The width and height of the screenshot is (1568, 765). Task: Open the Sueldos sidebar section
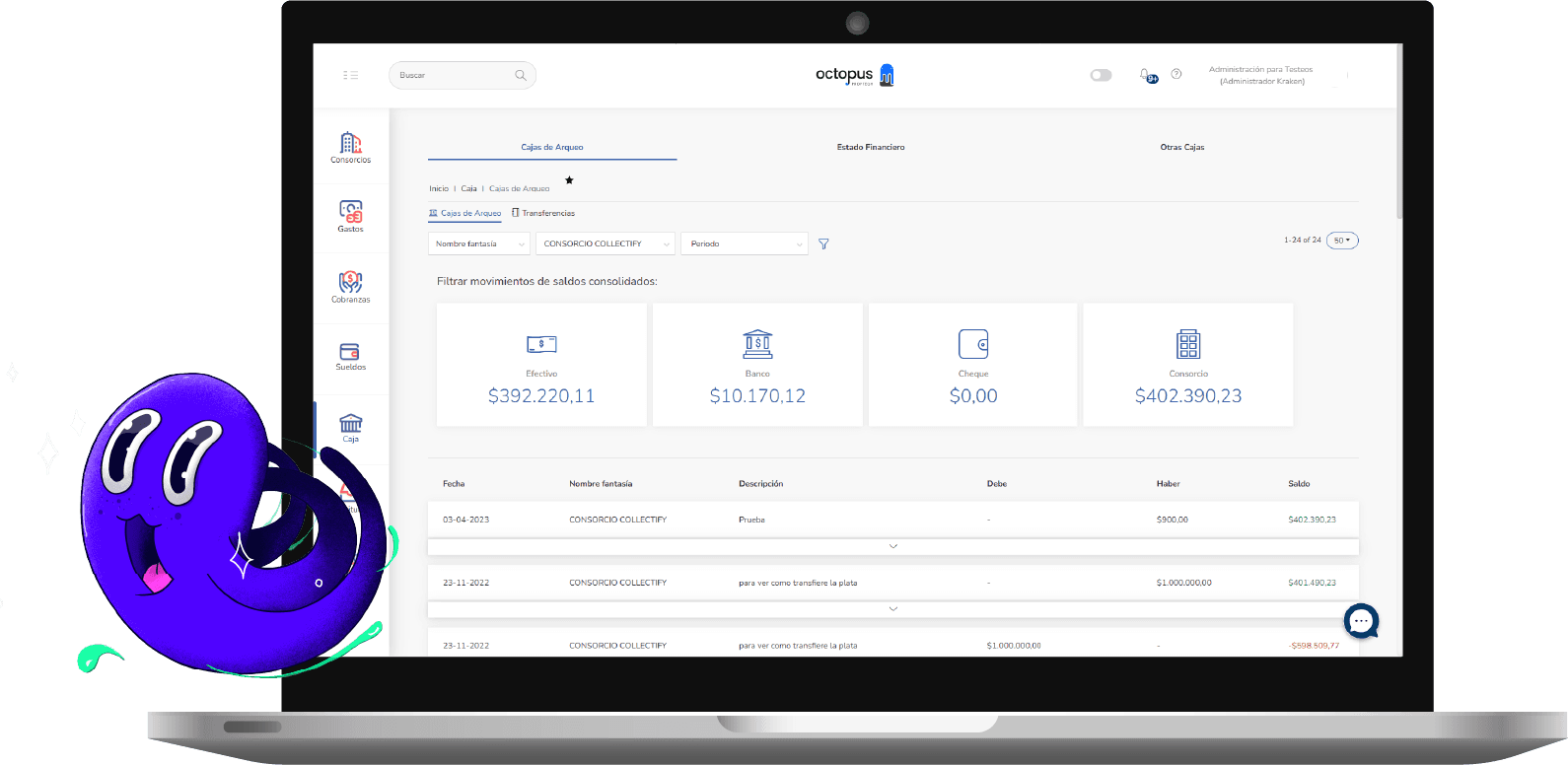coord(351,357)
